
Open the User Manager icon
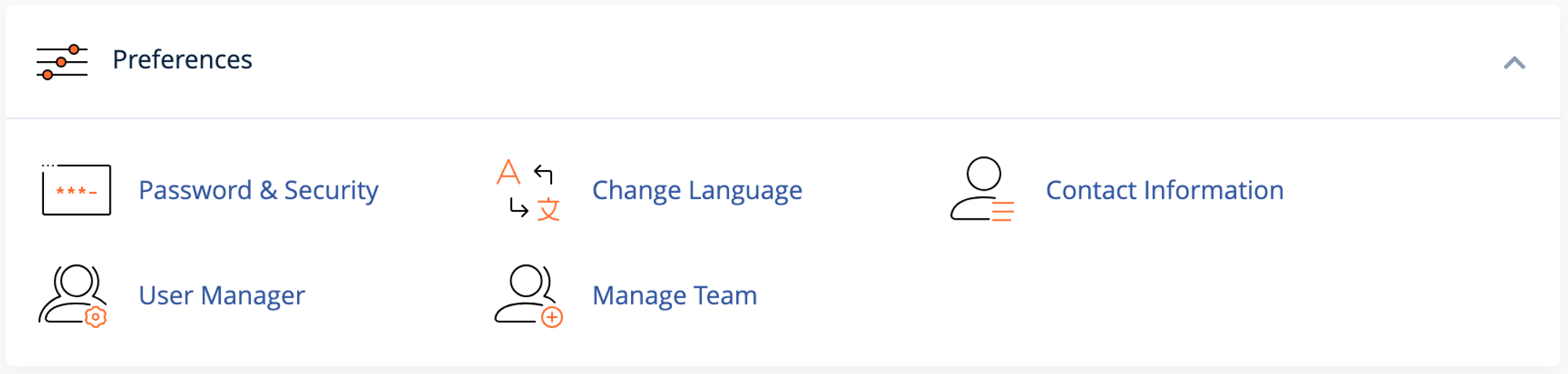73,295
